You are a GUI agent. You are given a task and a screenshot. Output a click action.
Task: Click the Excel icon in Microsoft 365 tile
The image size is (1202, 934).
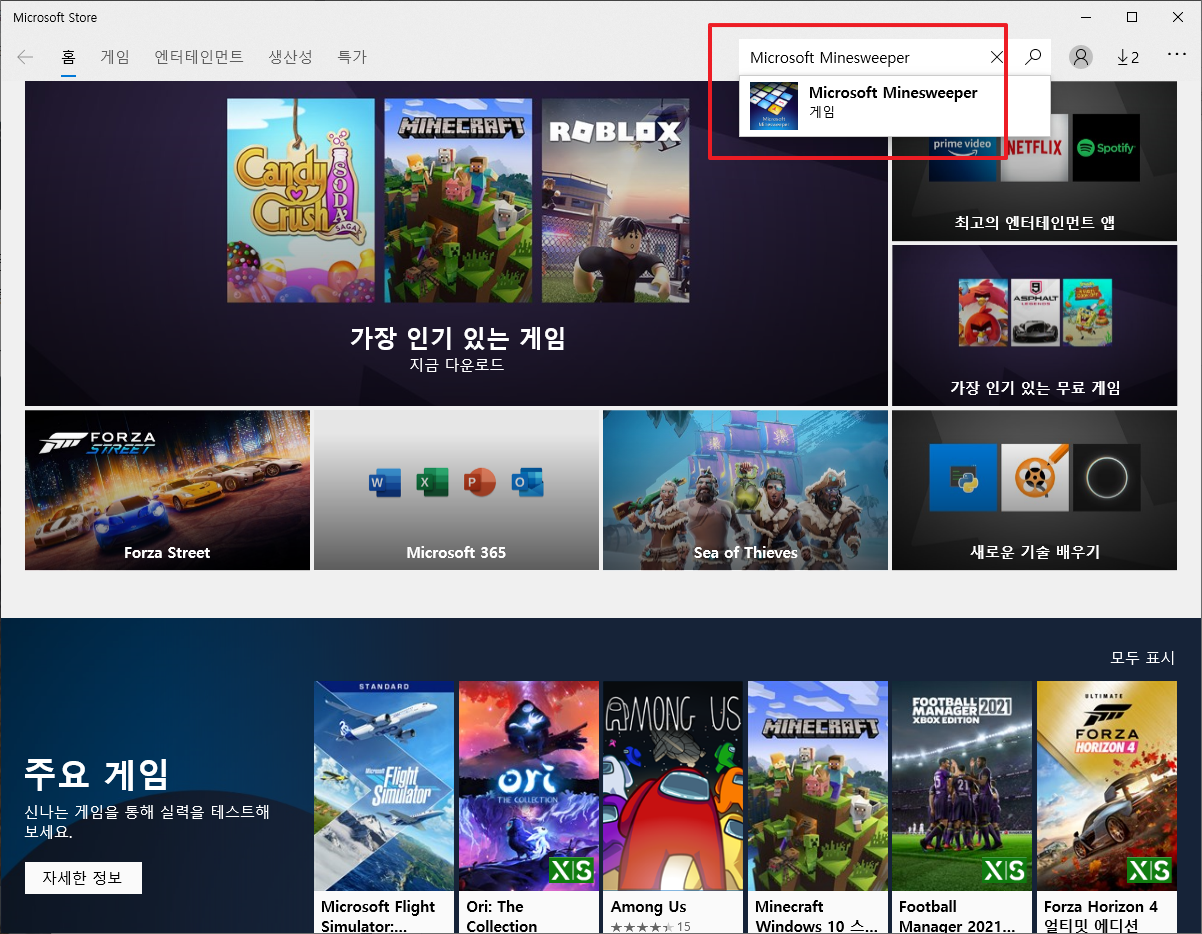tap(432, 482)
